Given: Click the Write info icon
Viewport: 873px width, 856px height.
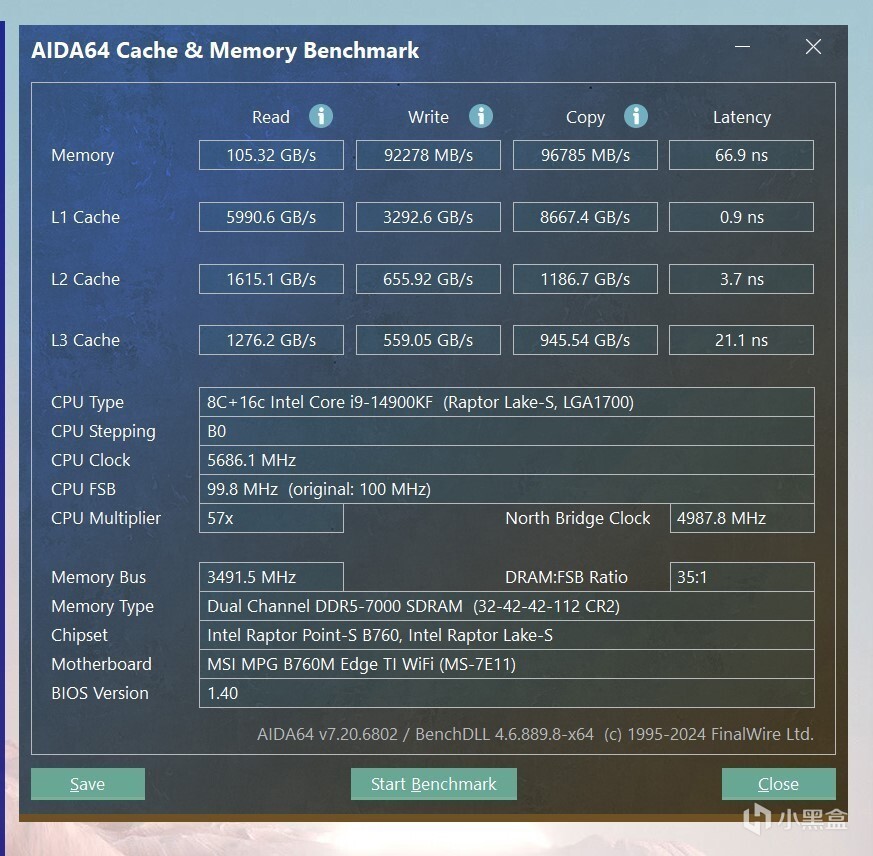Looking at the screenshot, I should [x=480, y=116].
